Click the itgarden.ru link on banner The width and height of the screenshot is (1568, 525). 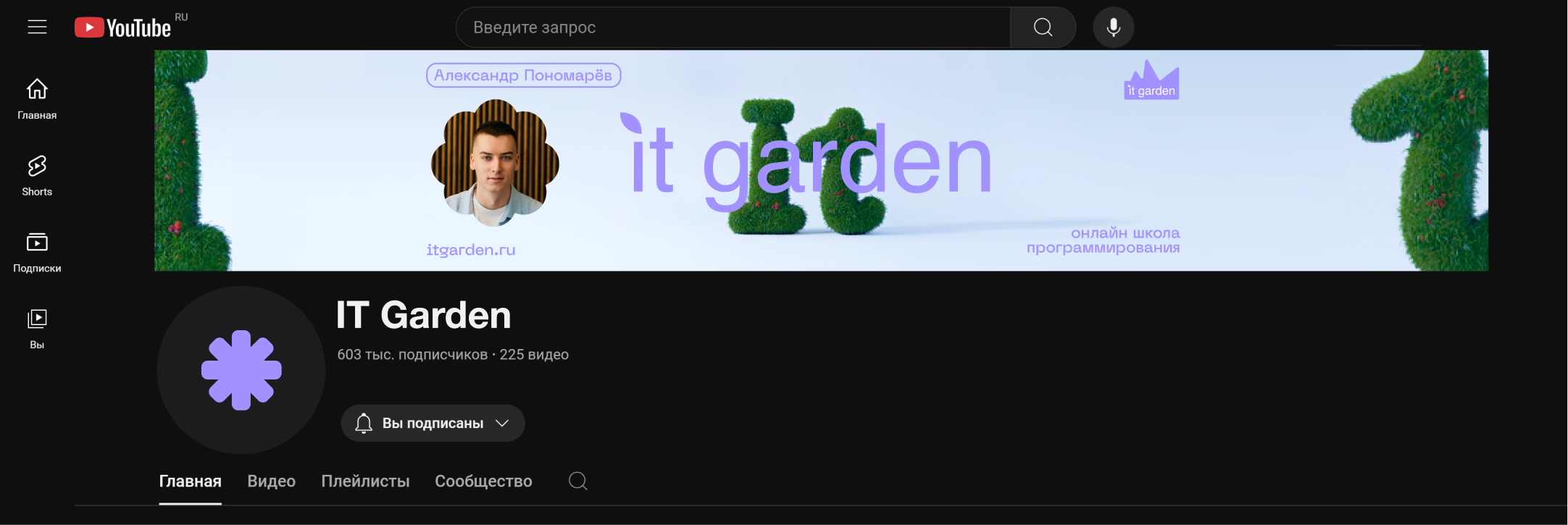[x=471, y=250]
